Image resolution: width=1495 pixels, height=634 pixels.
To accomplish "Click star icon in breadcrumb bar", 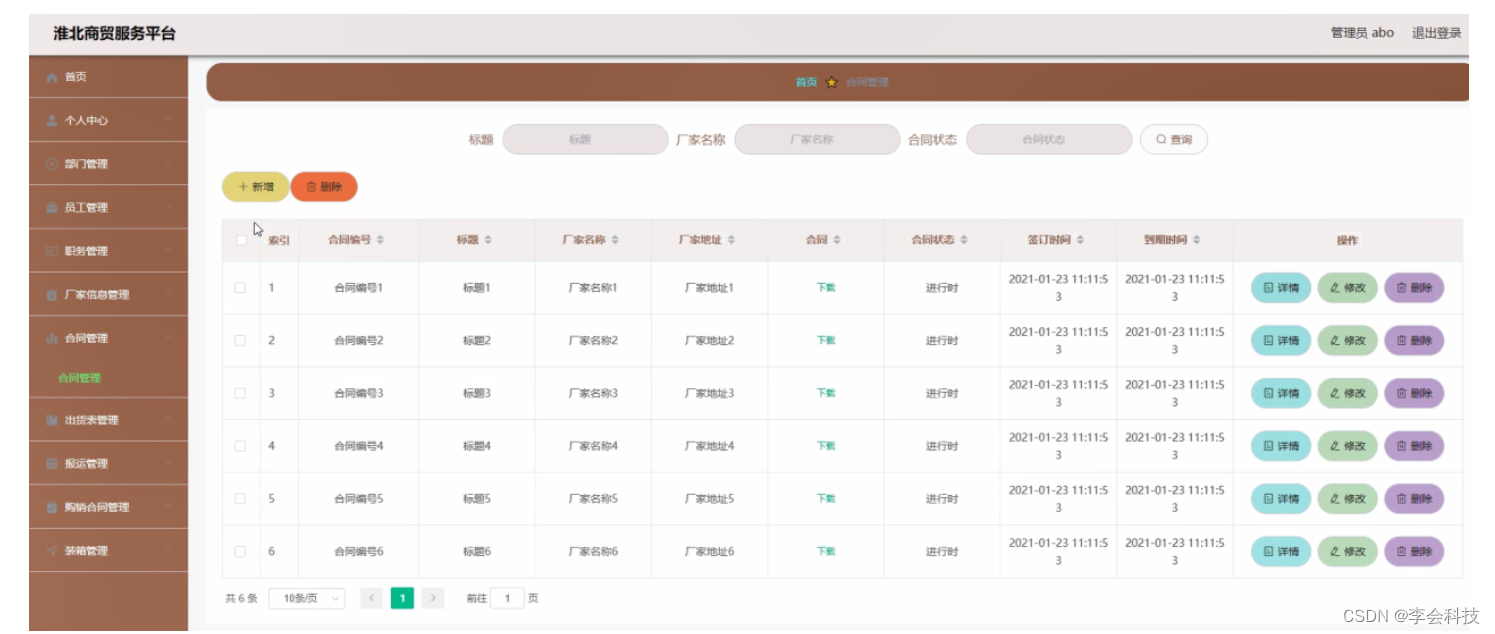I will 831,82.
